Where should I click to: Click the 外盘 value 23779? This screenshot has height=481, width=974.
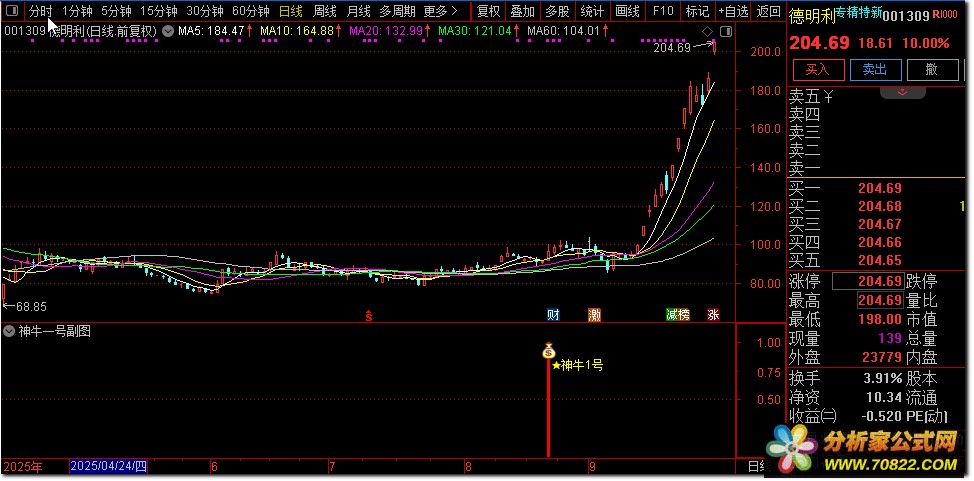pyautogui.click(x=883, y=357)
